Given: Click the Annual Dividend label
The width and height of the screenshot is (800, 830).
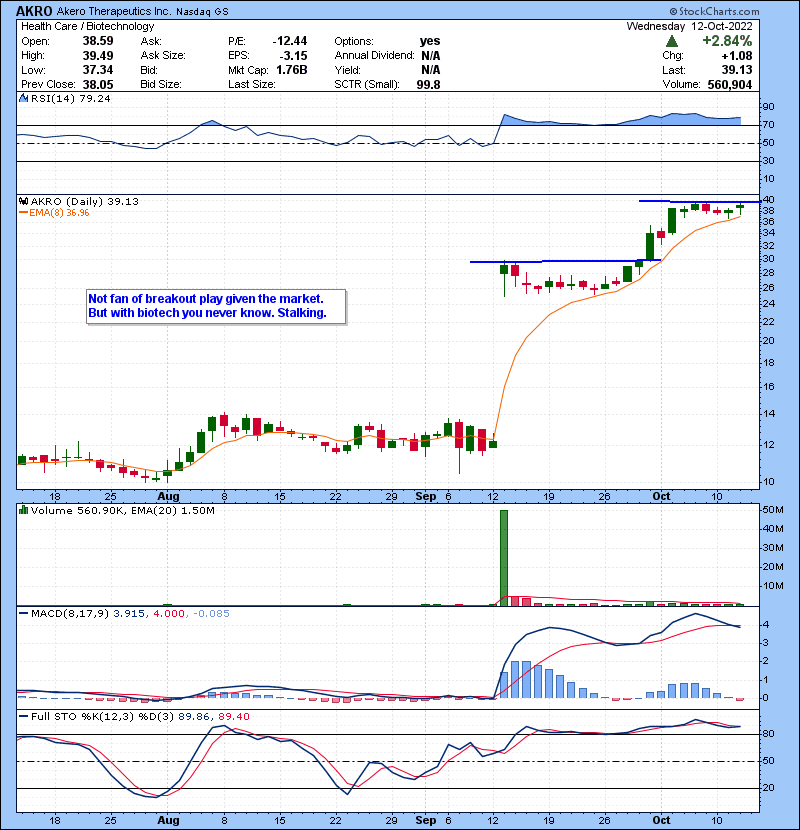Looking at the screenshot, I should (374, 56).
